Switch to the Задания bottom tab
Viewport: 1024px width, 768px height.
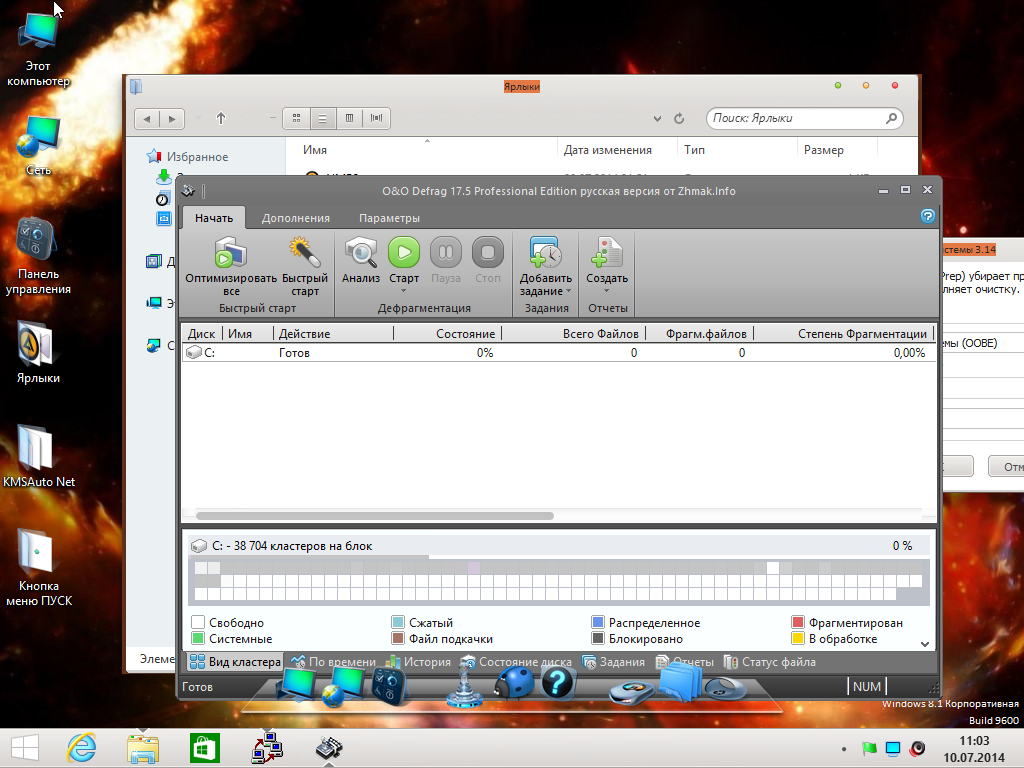point(613,662)
